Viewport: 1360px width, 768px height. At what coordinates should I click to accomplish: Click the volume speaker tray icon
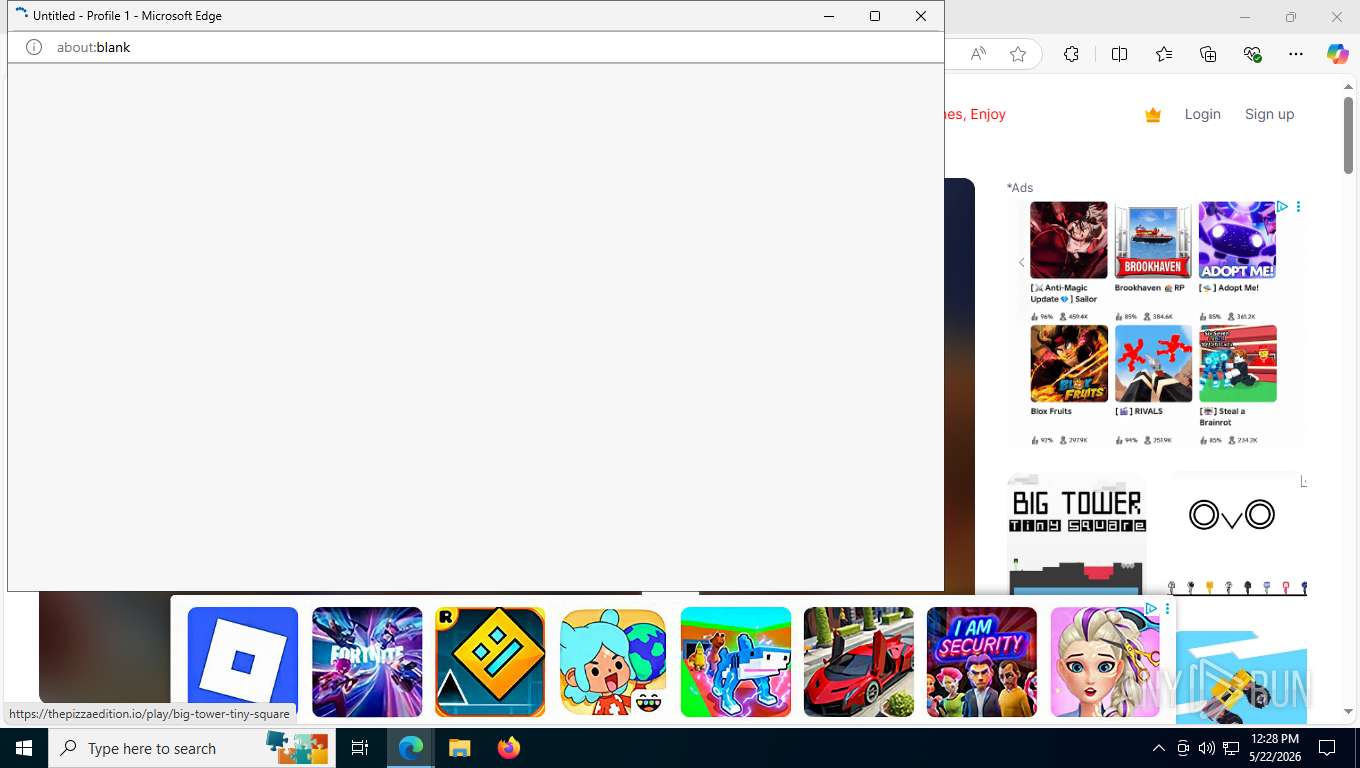(x=1207, y=748)
